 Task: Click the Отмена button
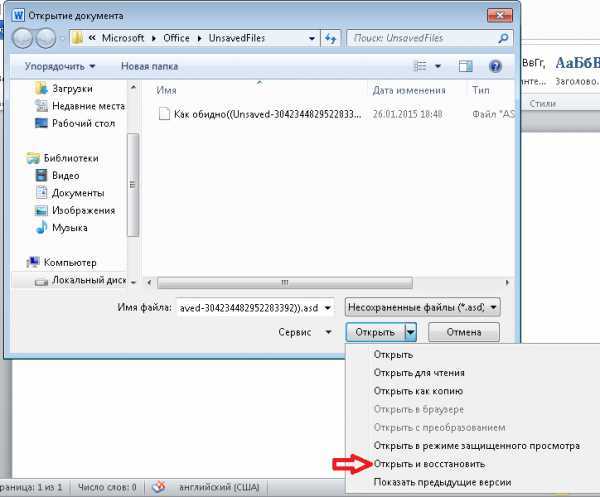464,332
